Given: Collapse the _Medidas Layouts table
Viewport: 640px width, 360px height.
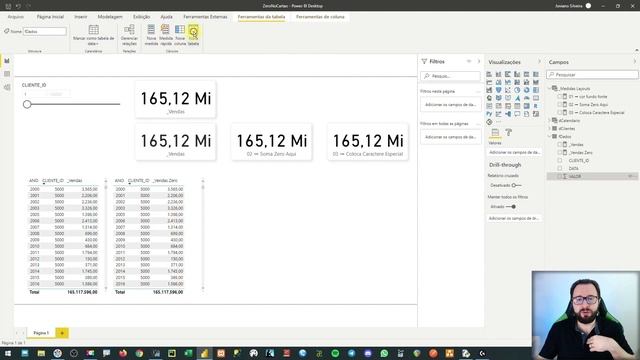Looking at the screenshot, I should pyautogui.click(x=549, y=89).
